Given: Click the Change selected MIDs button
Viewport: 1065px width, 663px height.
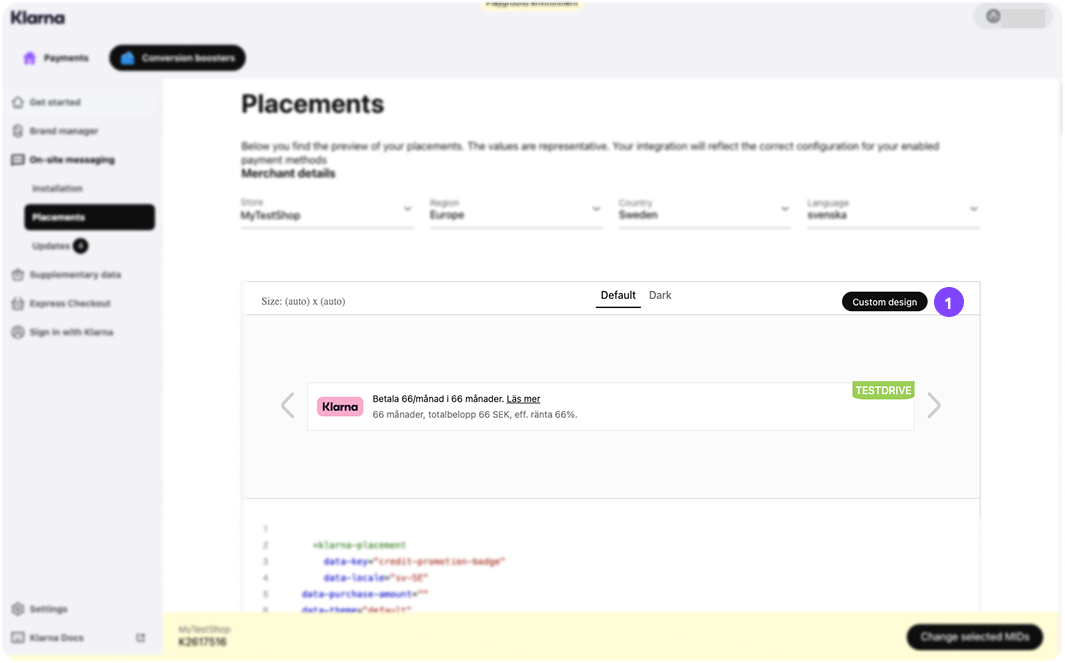Looking at the screenshot, I should 974,637.
